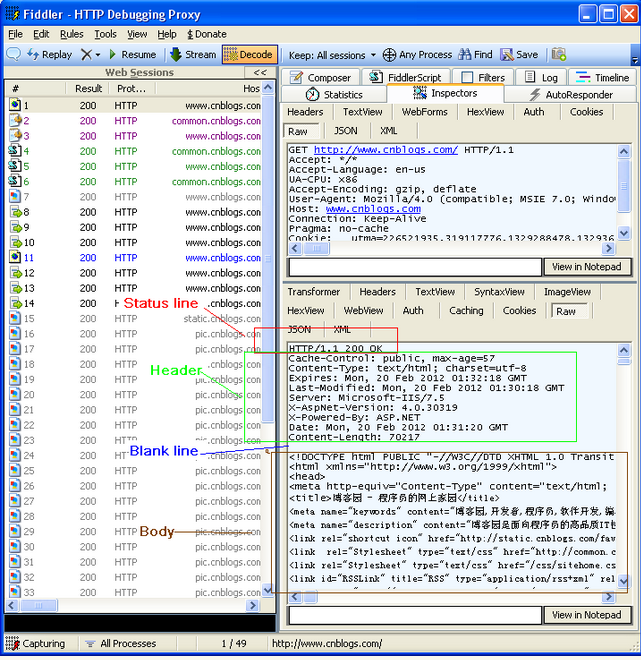Screen dimensions: 641x660
Task: Click the Any Process target icon
Action: click(x=390, y=55)
